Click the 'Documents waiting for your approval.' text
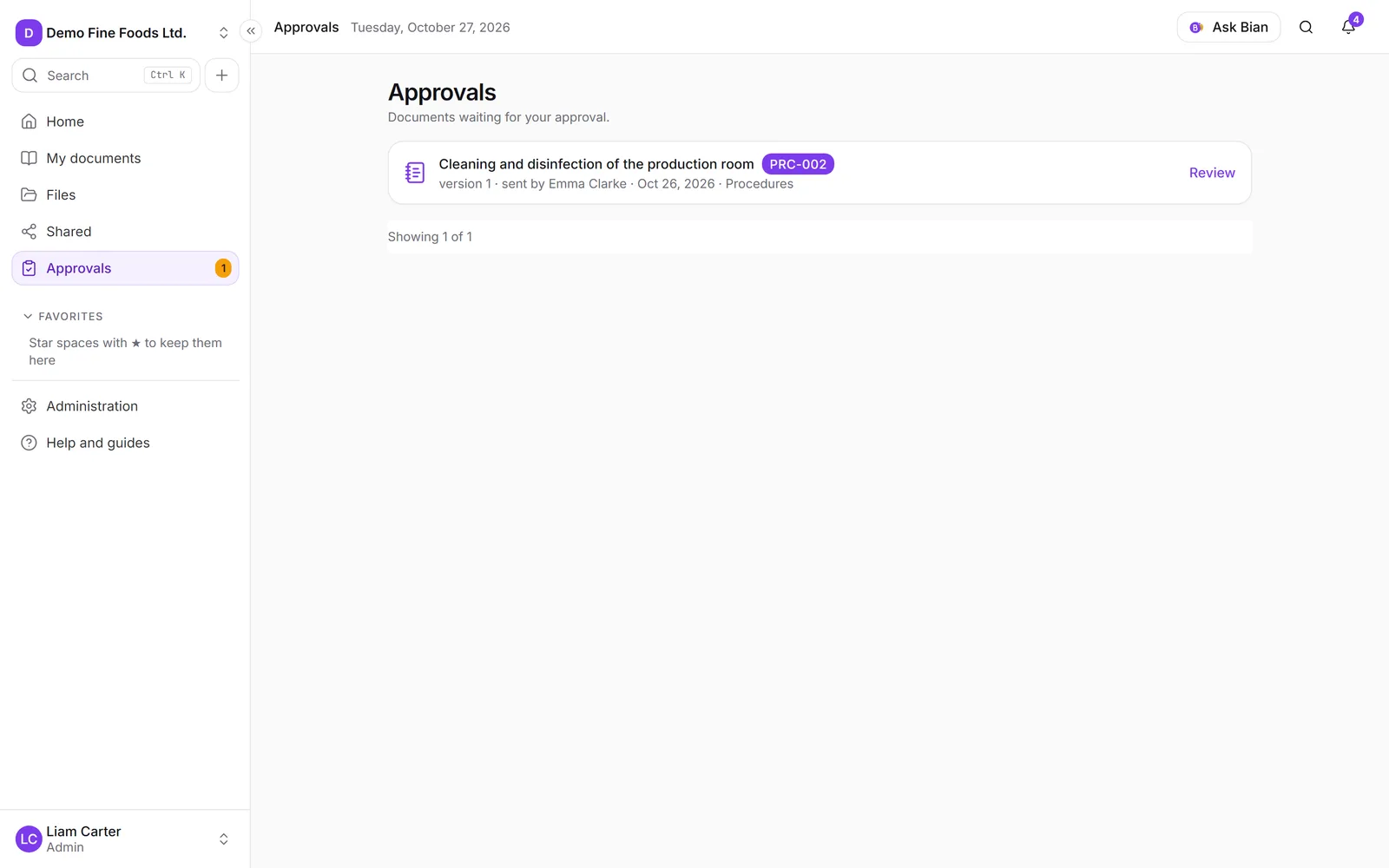 point(498,117)
